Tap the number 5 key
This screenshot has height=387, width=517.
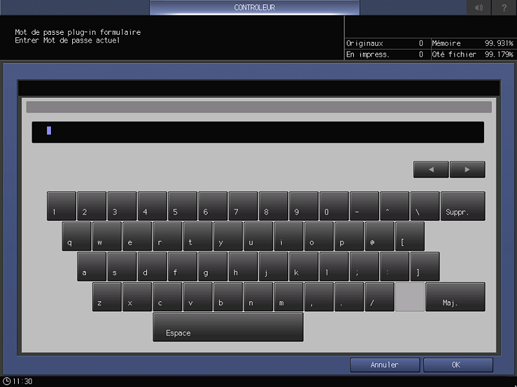pyautogui.click(x=182, y=206)
